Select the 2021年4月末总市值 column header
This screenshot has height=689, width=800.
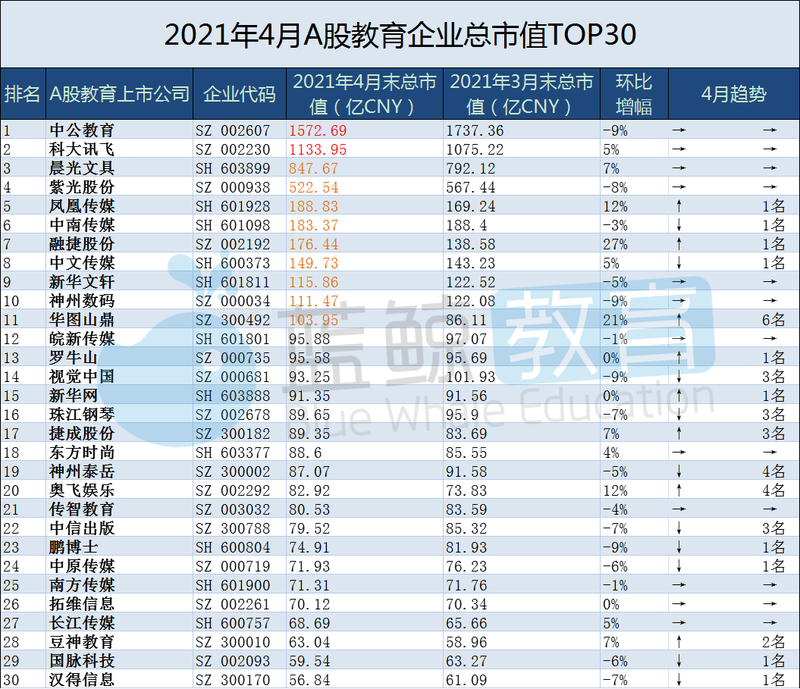tap(365, 94)
